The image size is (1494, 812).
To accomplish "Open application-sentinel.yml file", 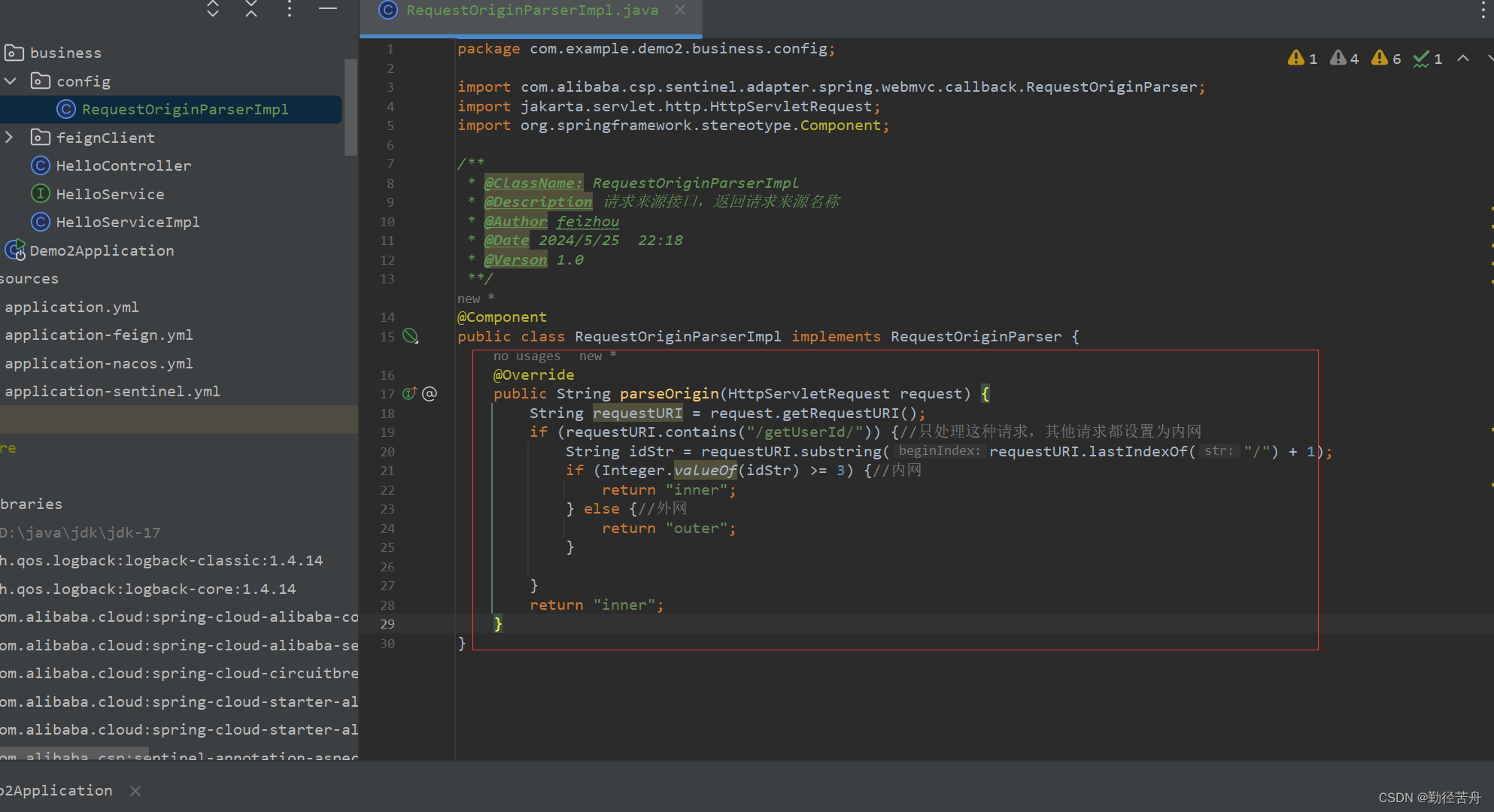I will pos(113,392).
